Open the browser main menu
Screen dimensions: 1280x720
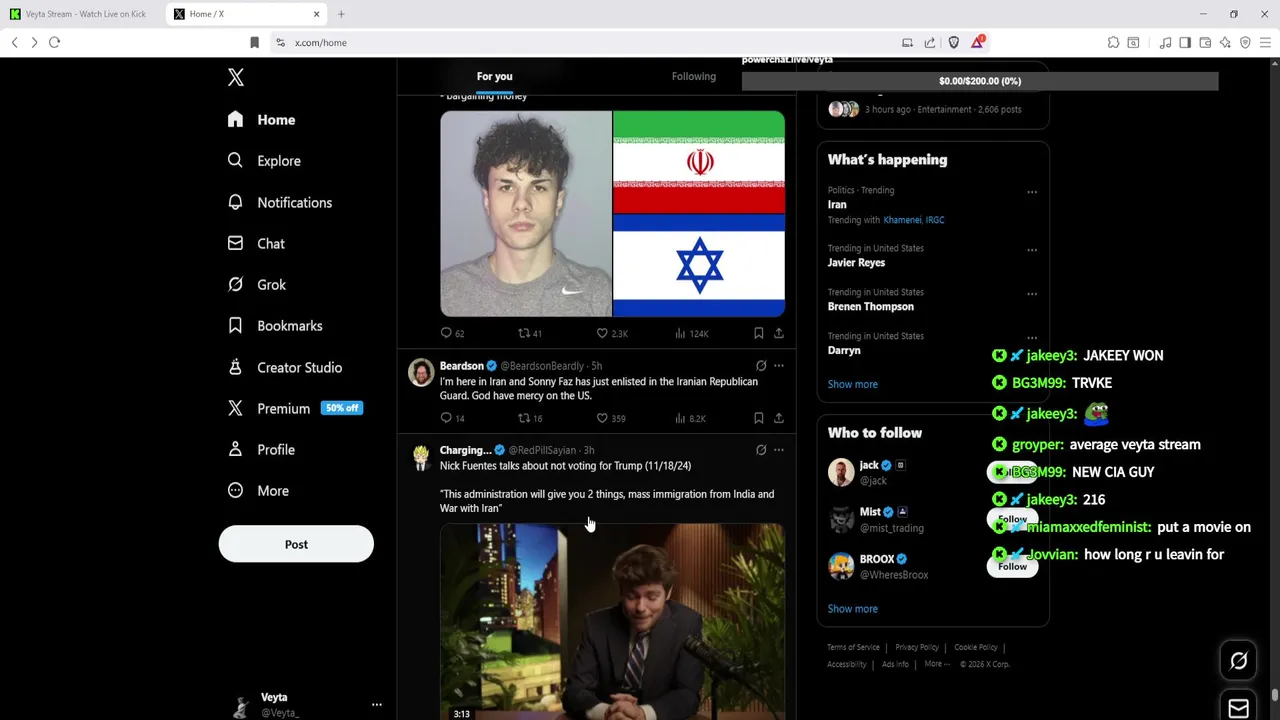click(1266, 42)
